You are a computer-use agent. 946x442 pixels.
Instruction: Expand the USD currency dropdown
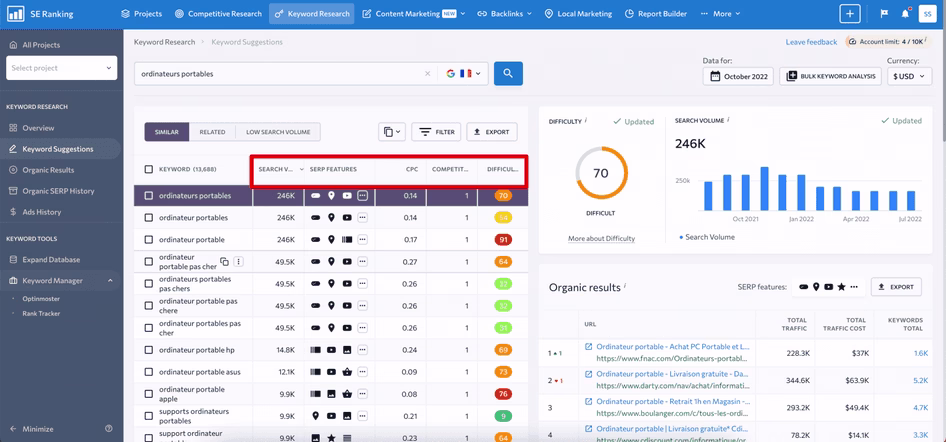click(909, 76)
